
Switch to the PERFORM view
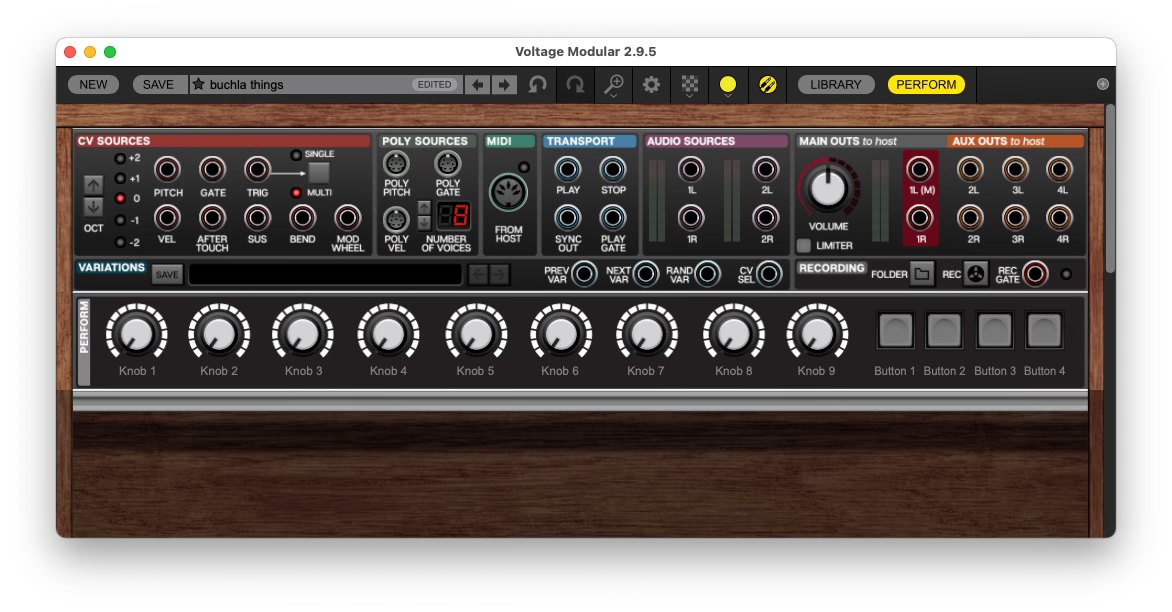[926, 84]
